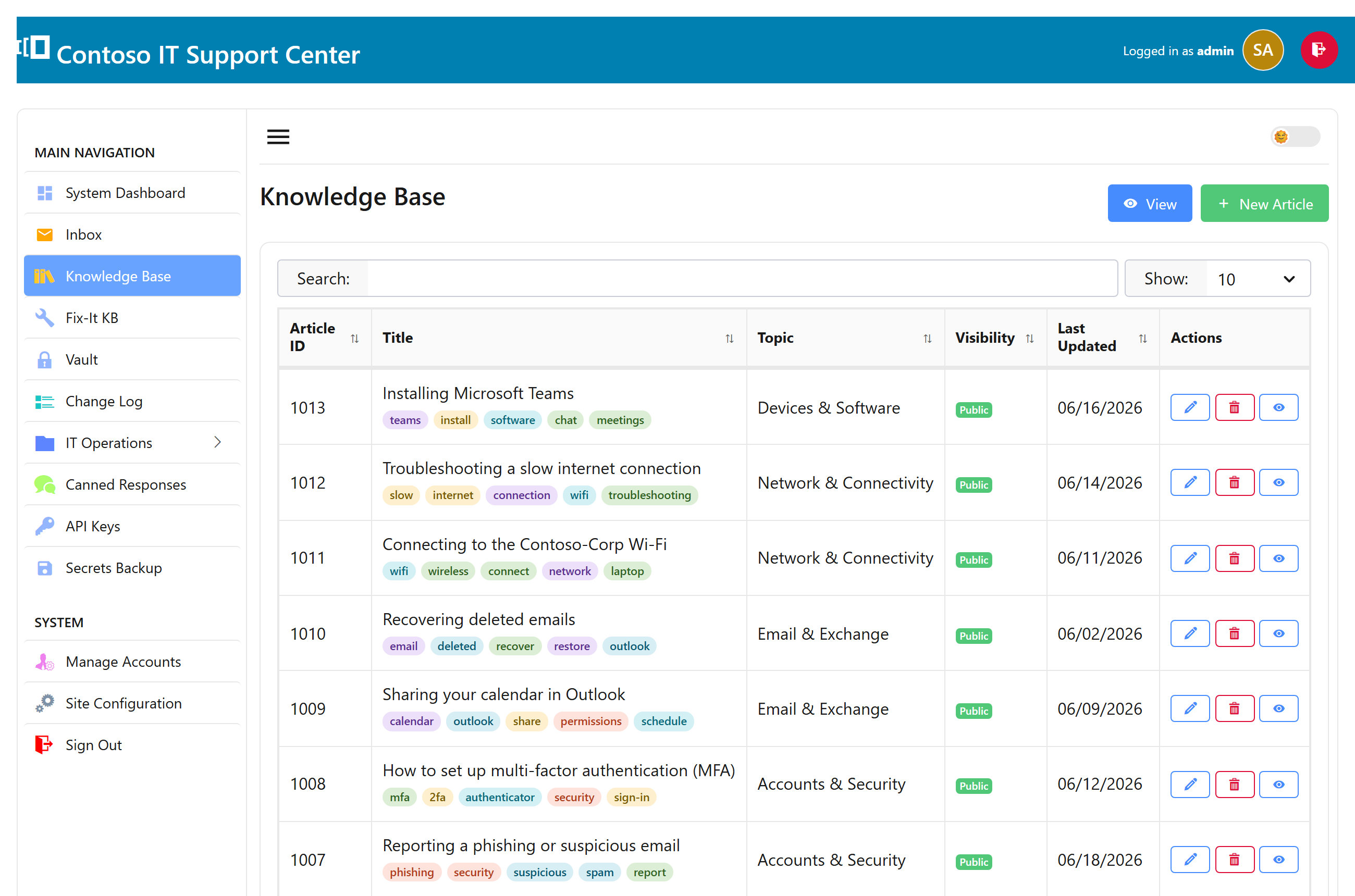Sort by Article ID column

point(324,338)
